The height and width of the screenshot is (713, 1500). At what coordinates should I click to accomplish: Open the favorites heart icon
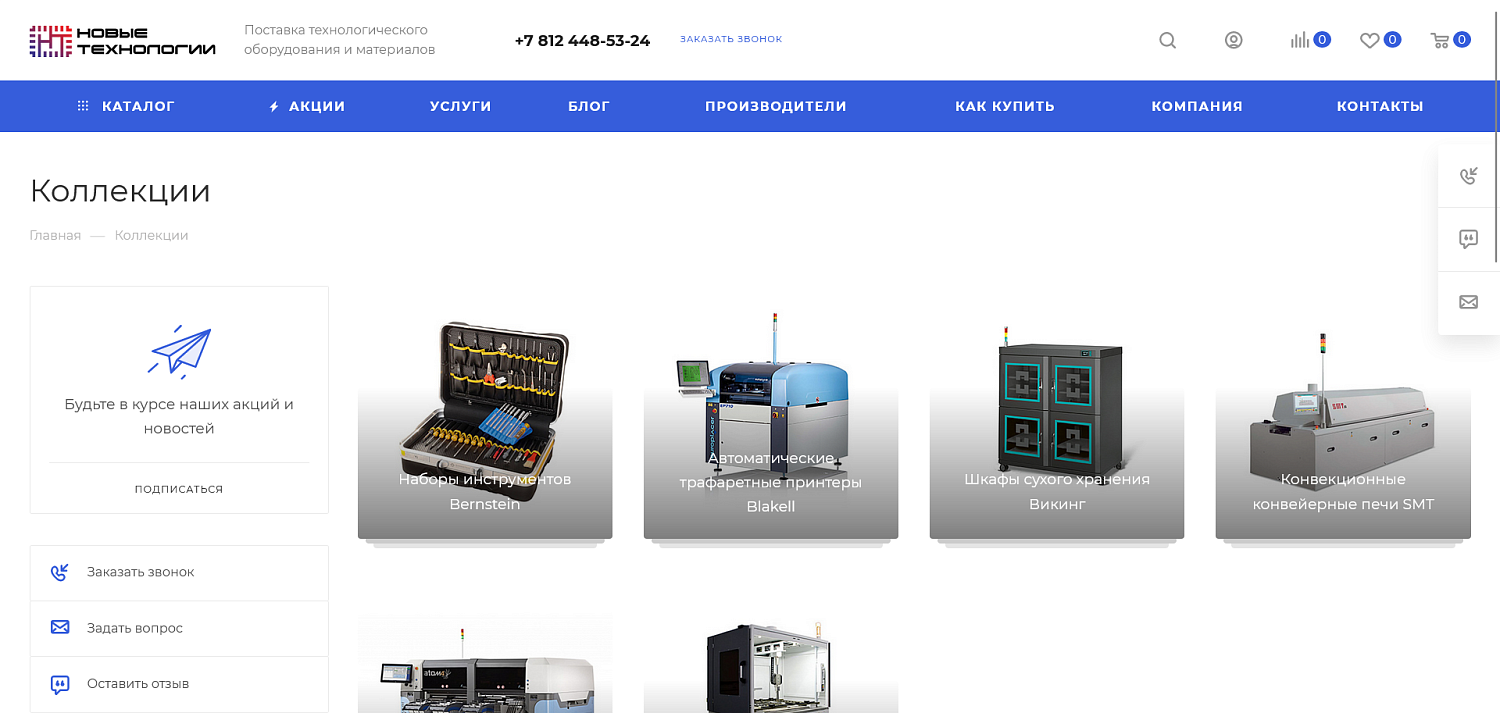pyautogui.click(x=1369, y=40)
